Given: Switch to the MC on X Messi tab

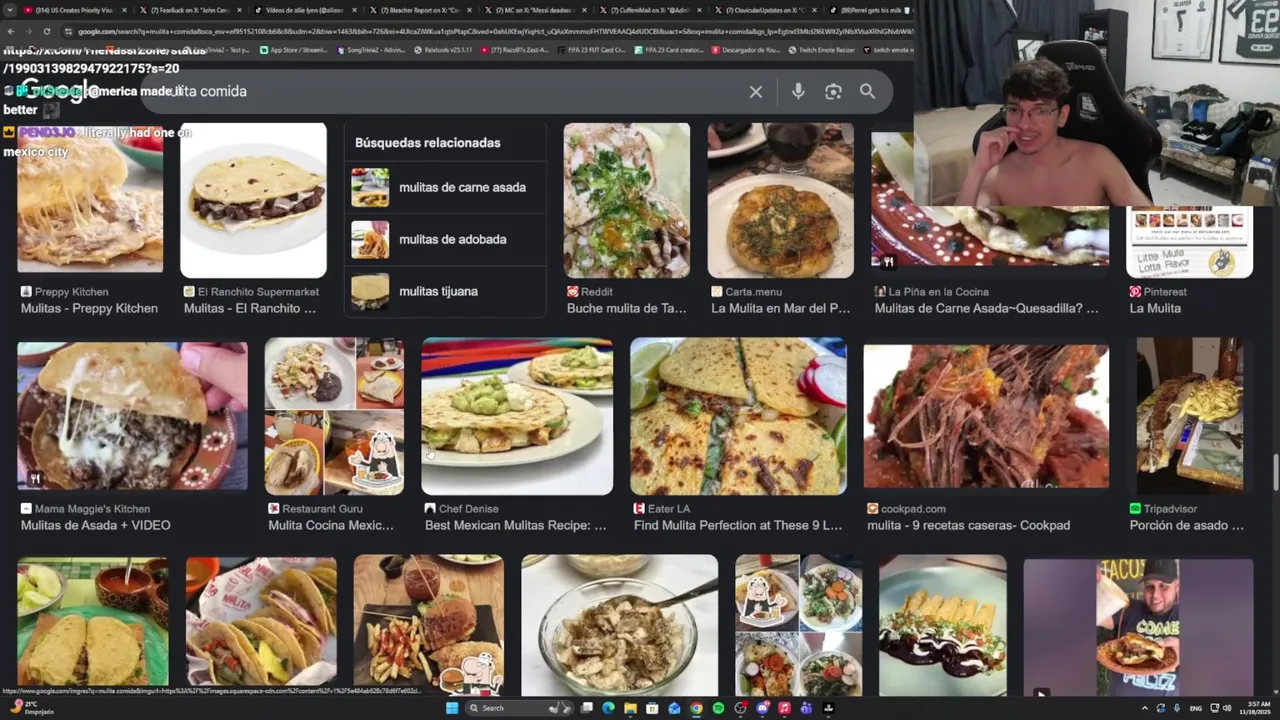Looking at the screenshot, I should (x=534, y=10).
